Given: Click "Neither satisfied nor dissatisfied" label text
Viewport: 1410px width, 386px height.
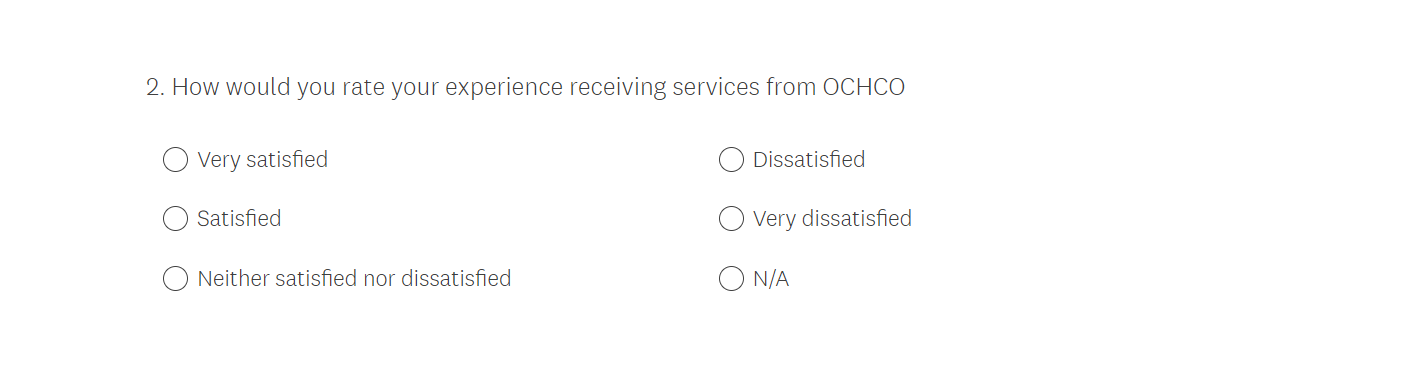Looking at the screenshot, I should (x=354, y=279).
